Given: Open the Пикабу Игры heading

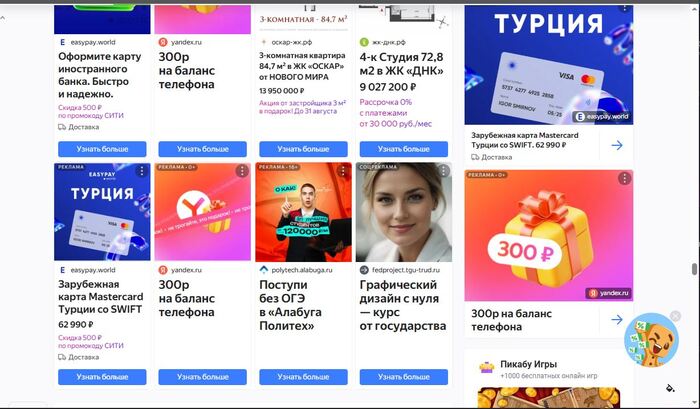Looking at the screenshot, I should click(529, 364).
